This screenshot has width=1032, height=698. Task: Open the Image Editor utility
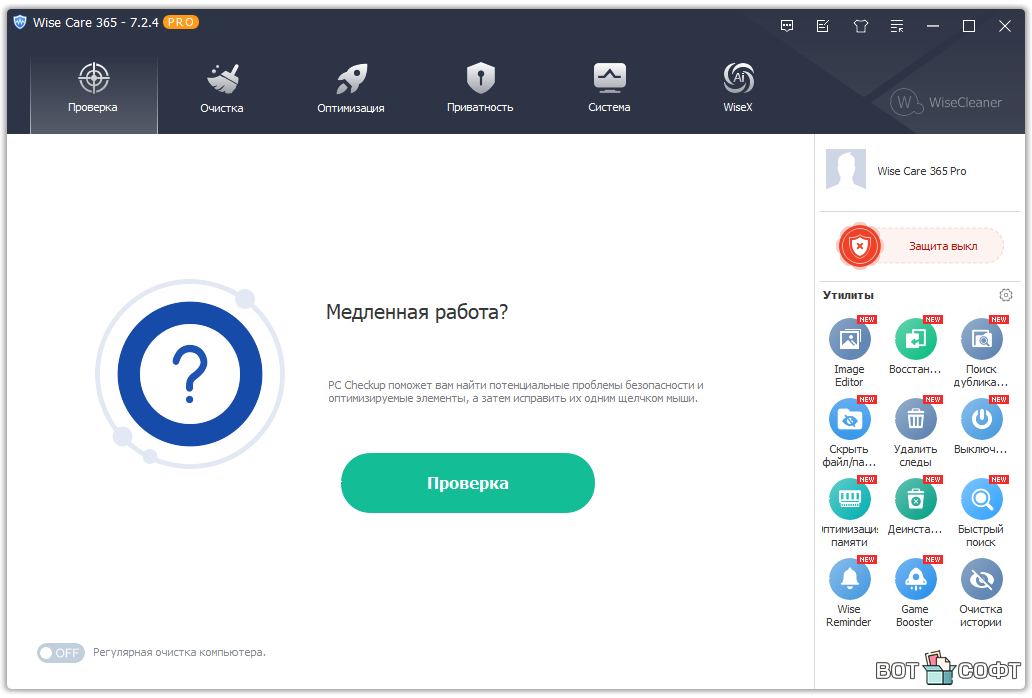coord(849,339)
